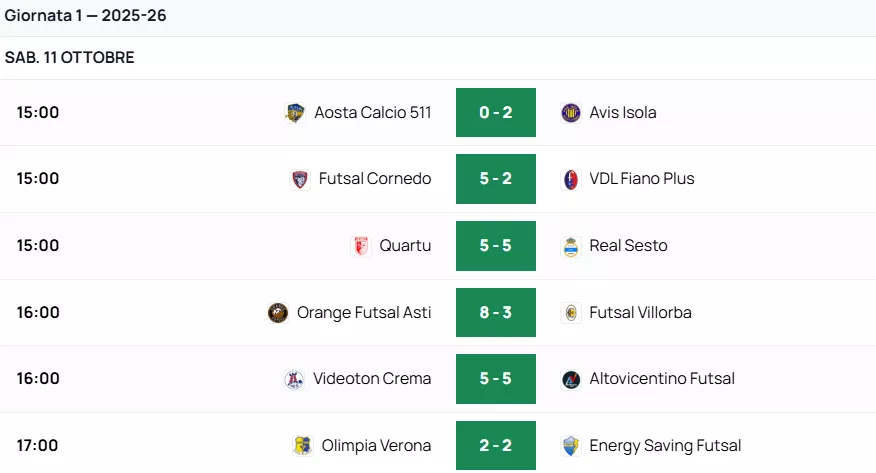The width and height of the screenshot is (876, 473).
Task: Open the Futsal Cornedo team name link
Action: (375, 179)
